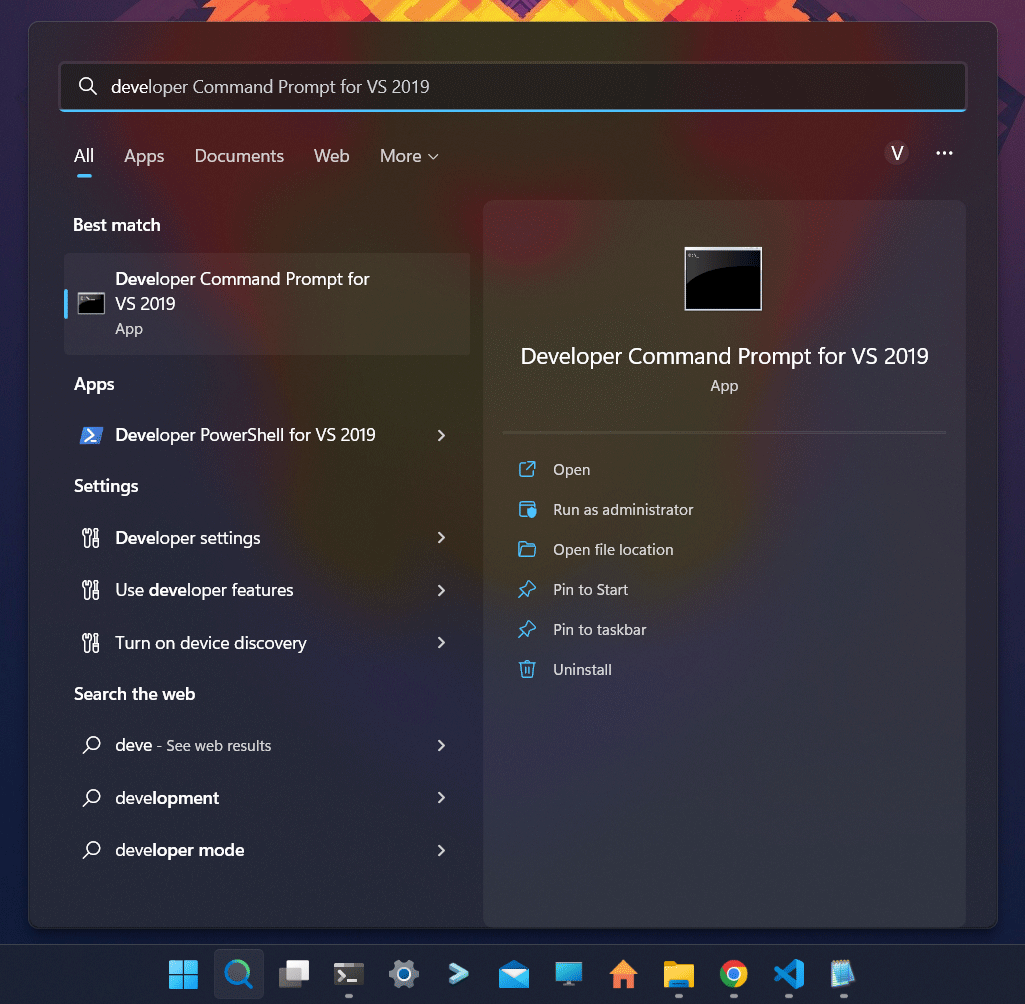Expand the Developer PowerShell for VS 2019 chevron
This screenshot has width=1025, height=1004.
pyautogui.click(x=441, y=435)
